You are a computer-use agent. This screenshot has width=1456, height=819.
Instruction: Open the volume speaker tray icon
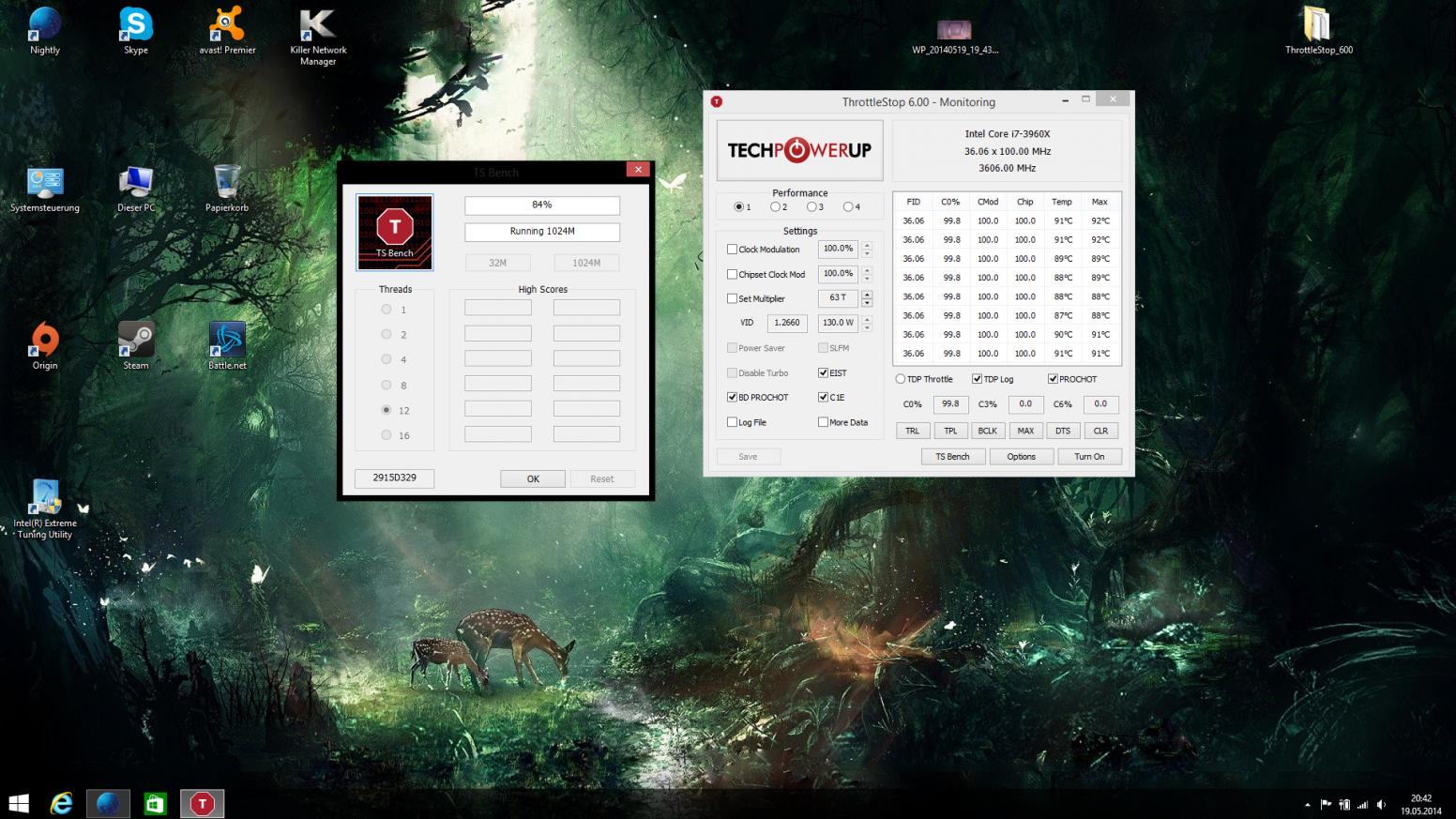[1381, 804]
